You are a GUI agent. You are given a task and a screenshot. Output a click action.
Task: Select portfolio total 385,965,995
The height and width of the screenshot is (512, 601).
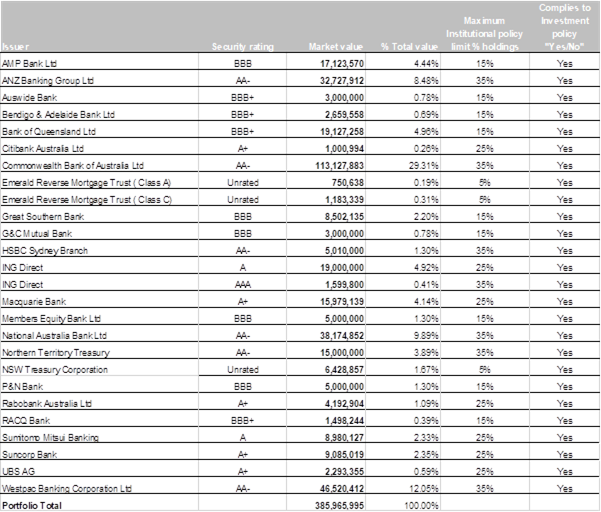339,505
